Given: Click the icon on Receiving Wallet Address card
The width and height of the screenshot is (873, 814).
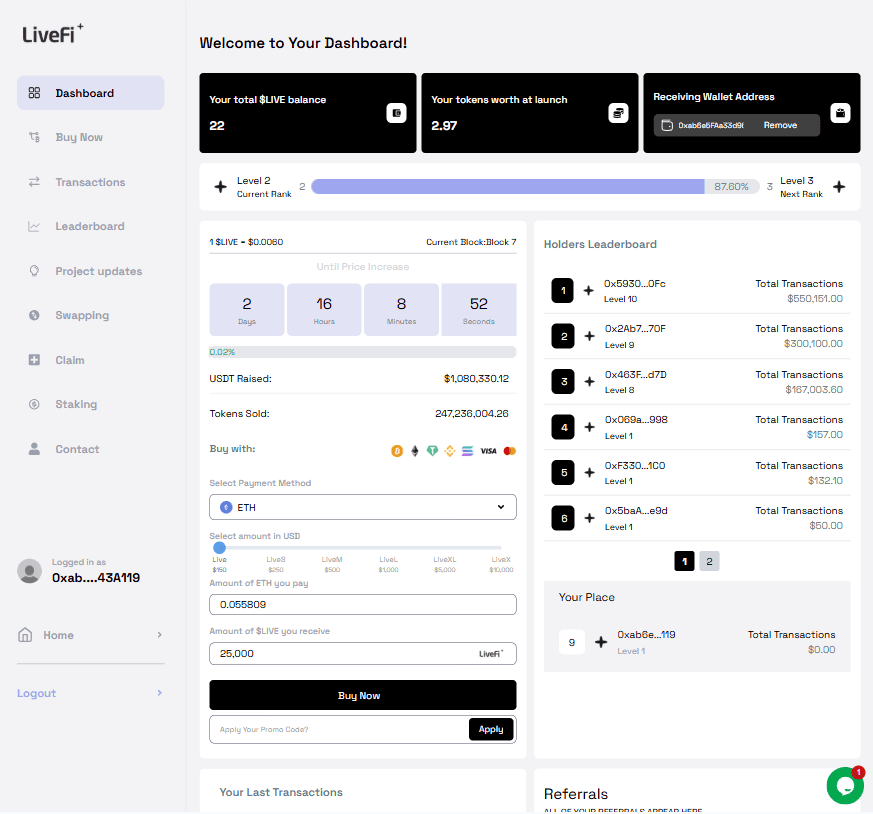Looking at the screenshot, I should click(840, 113).
